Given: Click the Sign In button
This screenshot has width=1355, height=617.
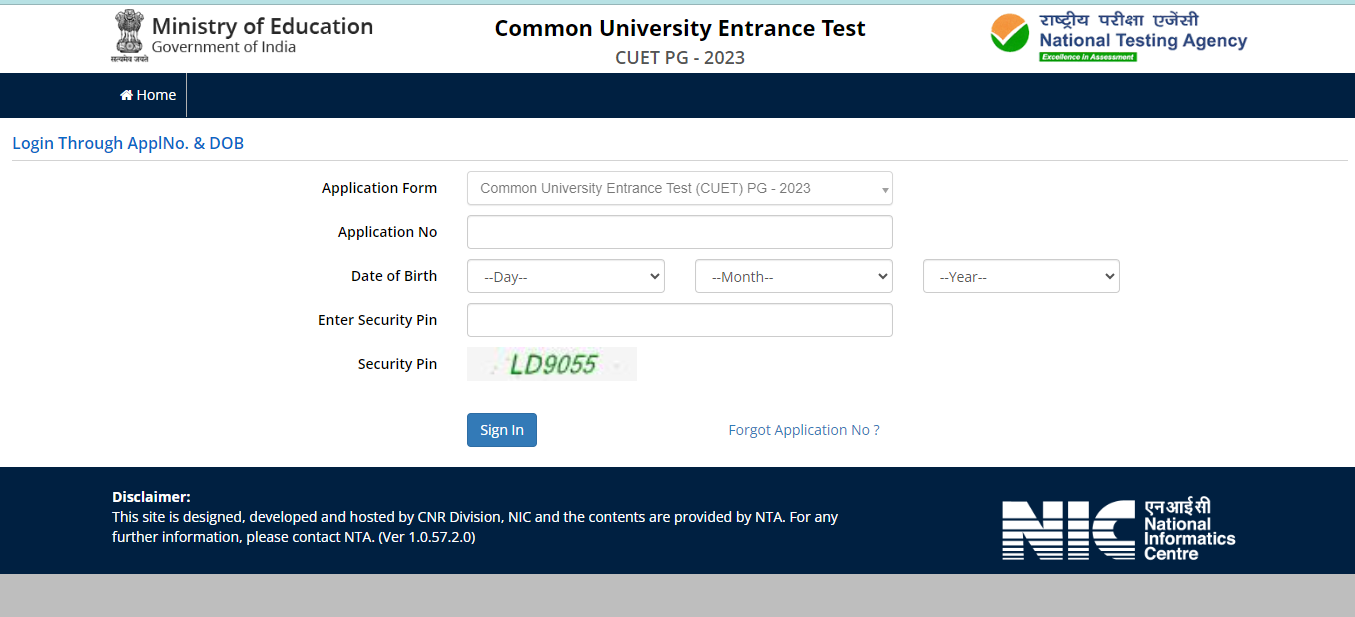Looking at the screenshot, I should click(502, 430).
